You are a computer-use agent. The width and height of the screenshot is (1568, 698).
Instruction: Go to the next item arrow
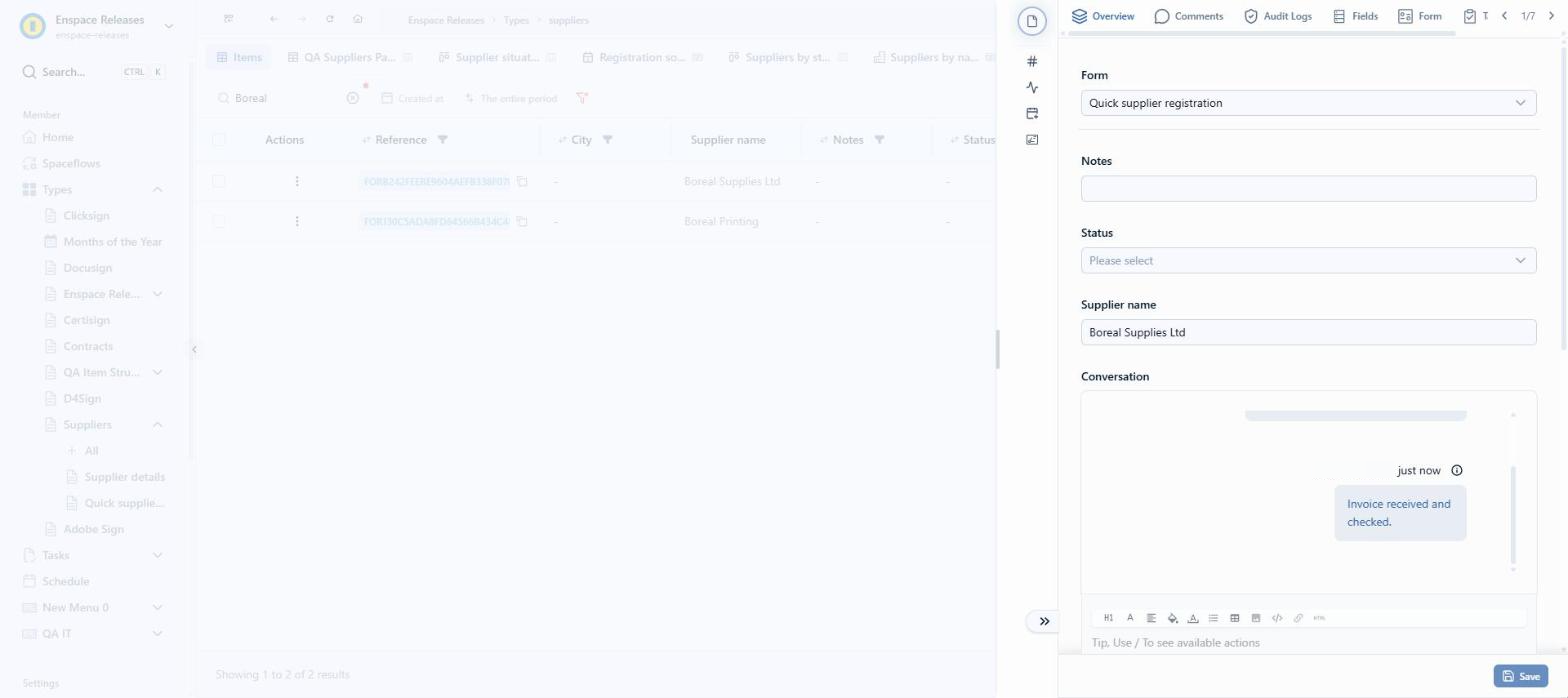1550,16
